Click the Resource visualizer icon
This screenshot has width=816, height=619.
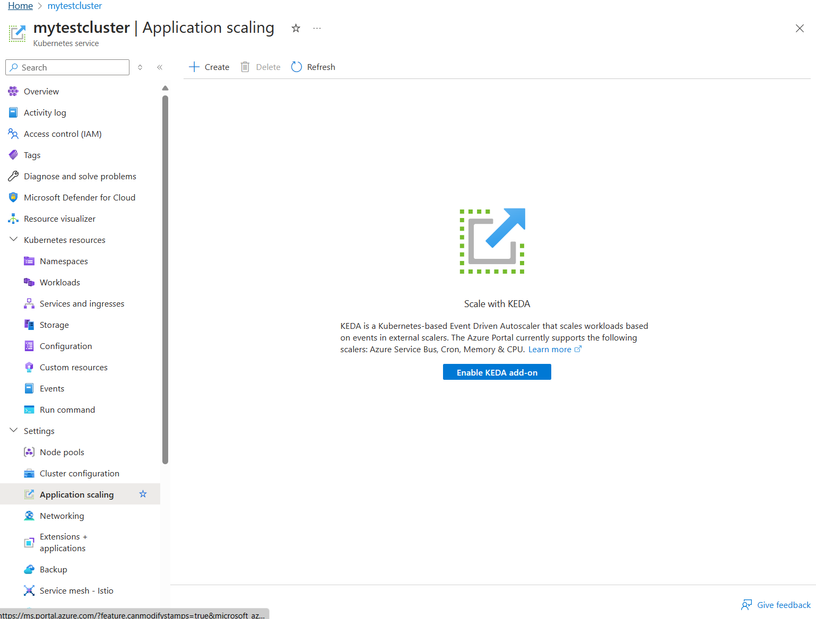13,219
